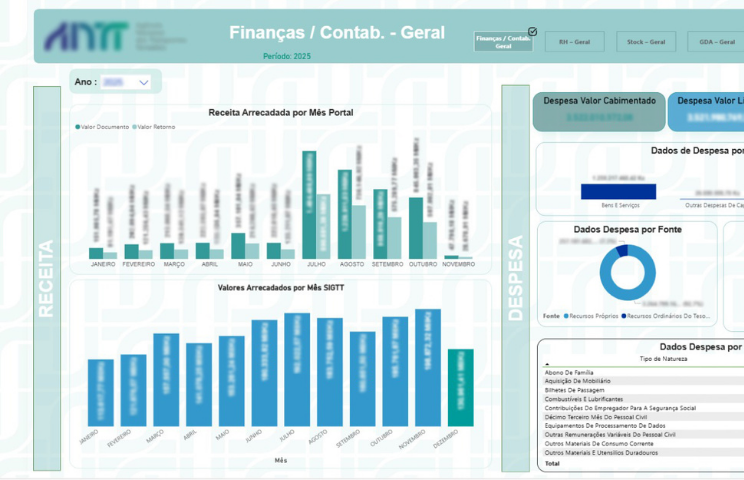Click the sort arrow above Tipo de Natureza list

[x=546, y=365]
